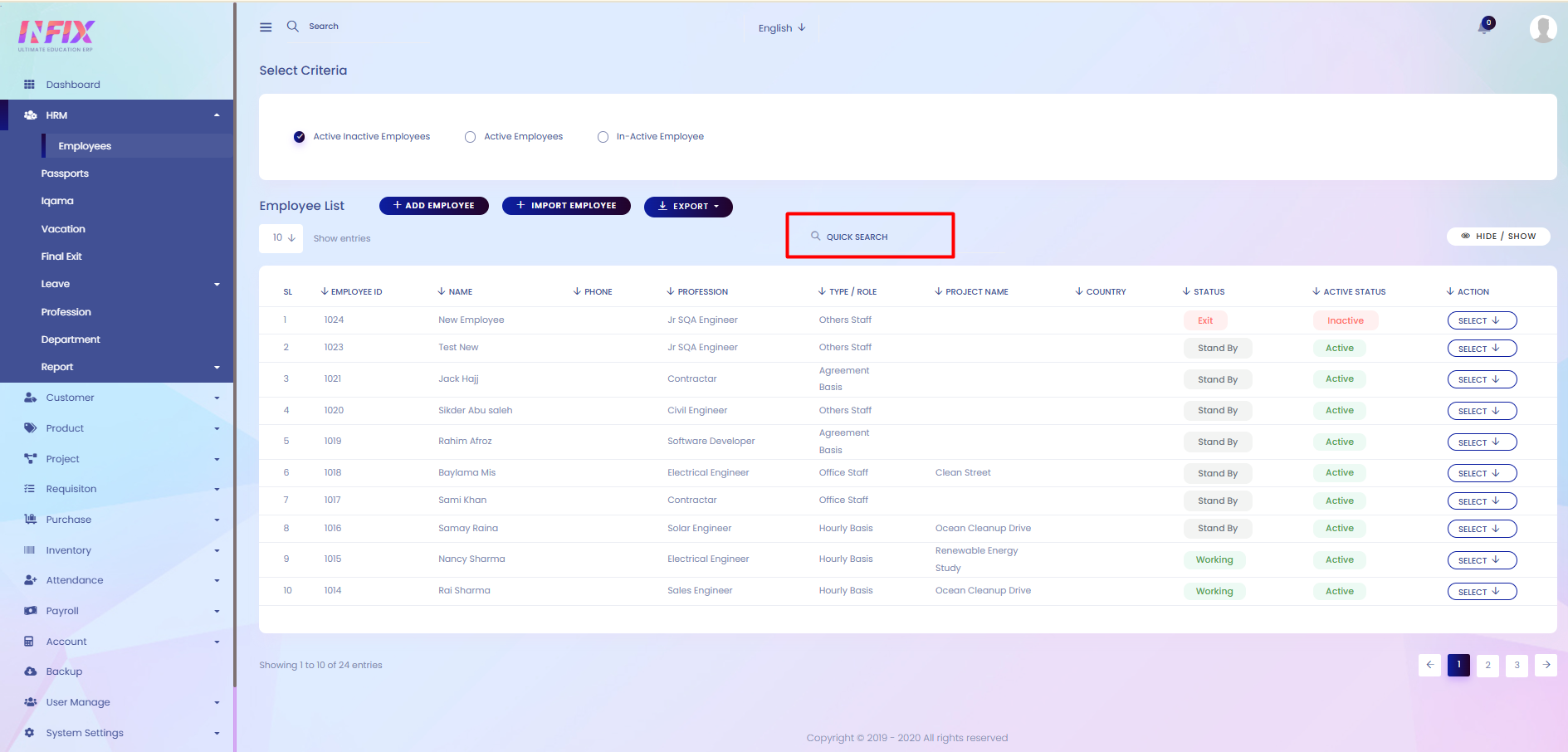Click the INFIX logo
The width and height of the screenshot is (1568, 752).
point(56,36)
